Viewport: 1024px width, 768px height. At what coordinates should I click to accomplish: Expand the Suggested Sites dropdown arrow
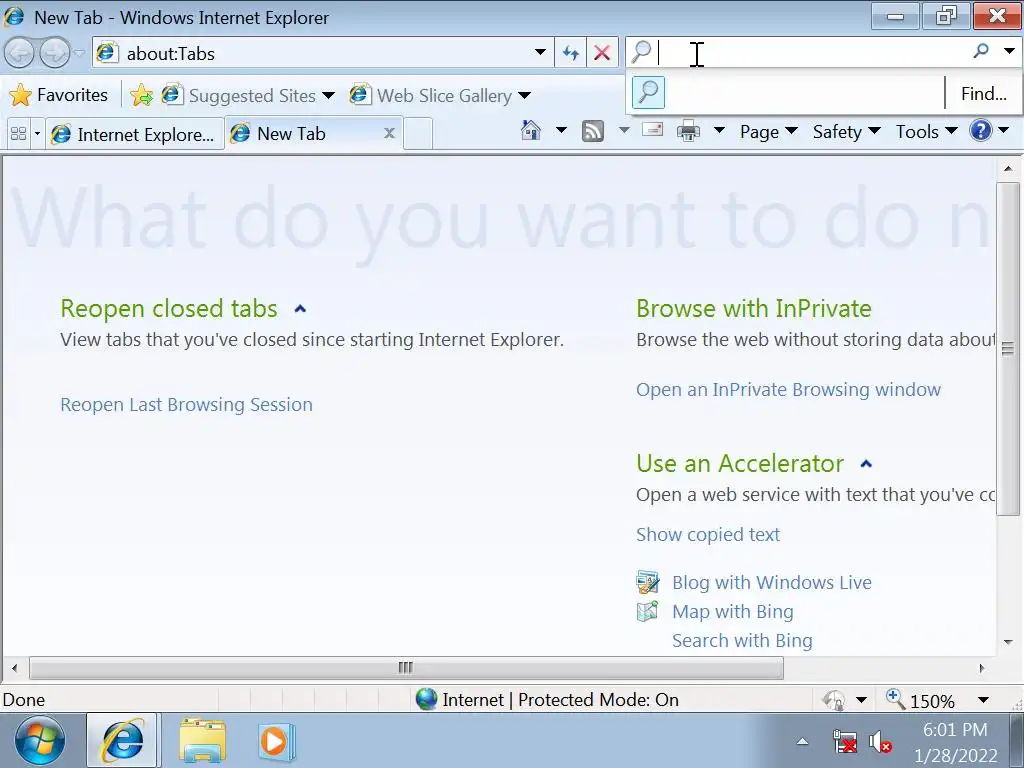(328, 96)
